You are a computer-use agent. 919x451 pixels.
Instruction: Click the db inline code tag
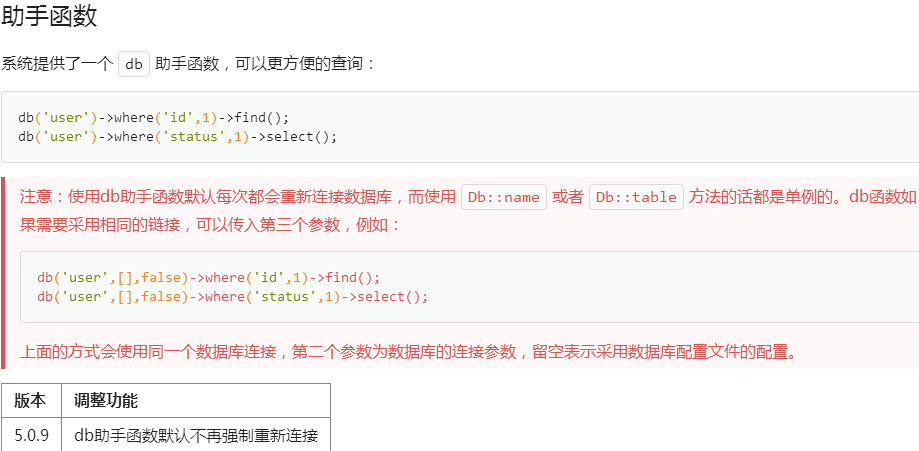[134, 65]
